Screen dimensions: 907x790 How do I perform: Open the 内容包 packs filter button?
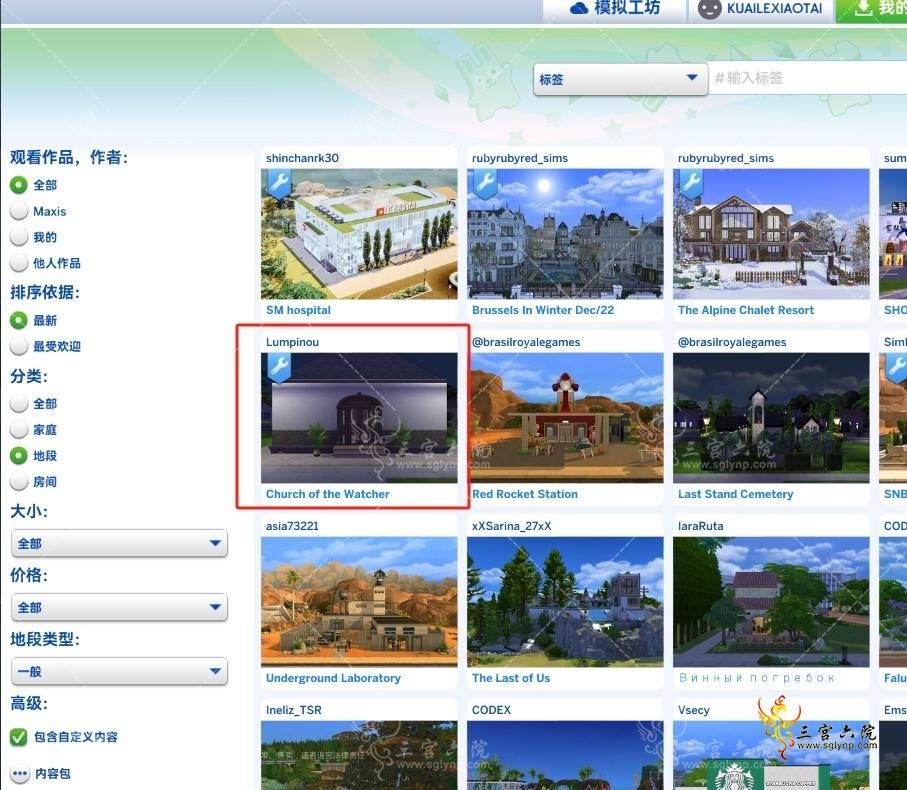[x=20, y=773]
